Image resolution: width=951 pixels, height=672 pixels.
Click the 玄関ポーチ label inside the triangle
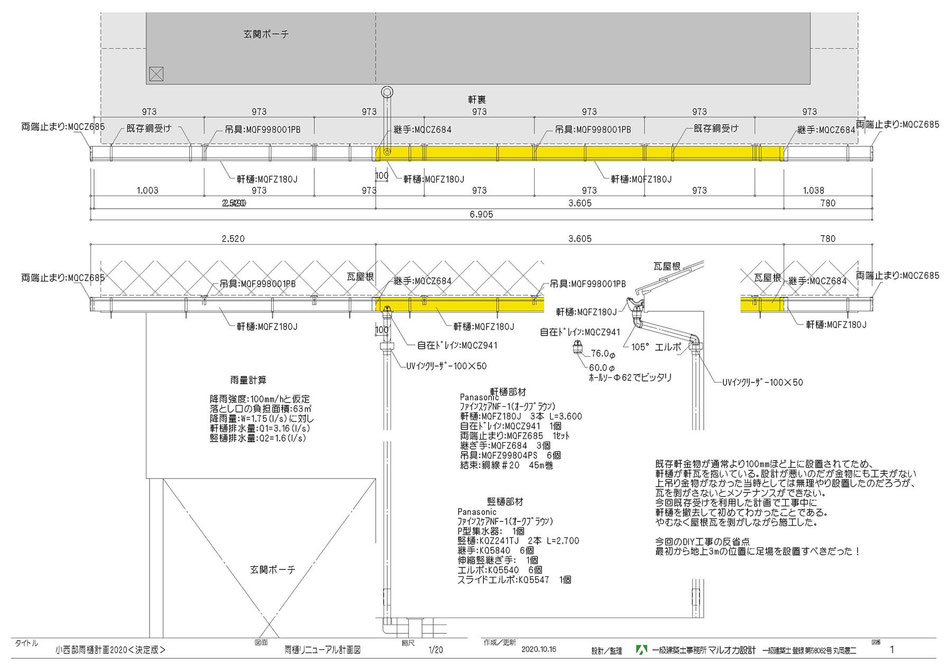(x=273, y=570)
